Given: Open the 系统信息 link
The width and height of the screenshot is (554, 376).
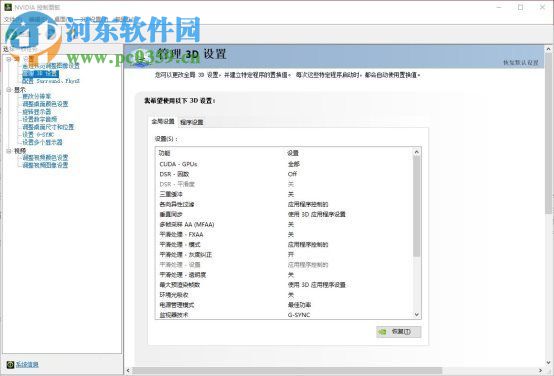Looking at the screenshot, I should click(x=27, y=364).
